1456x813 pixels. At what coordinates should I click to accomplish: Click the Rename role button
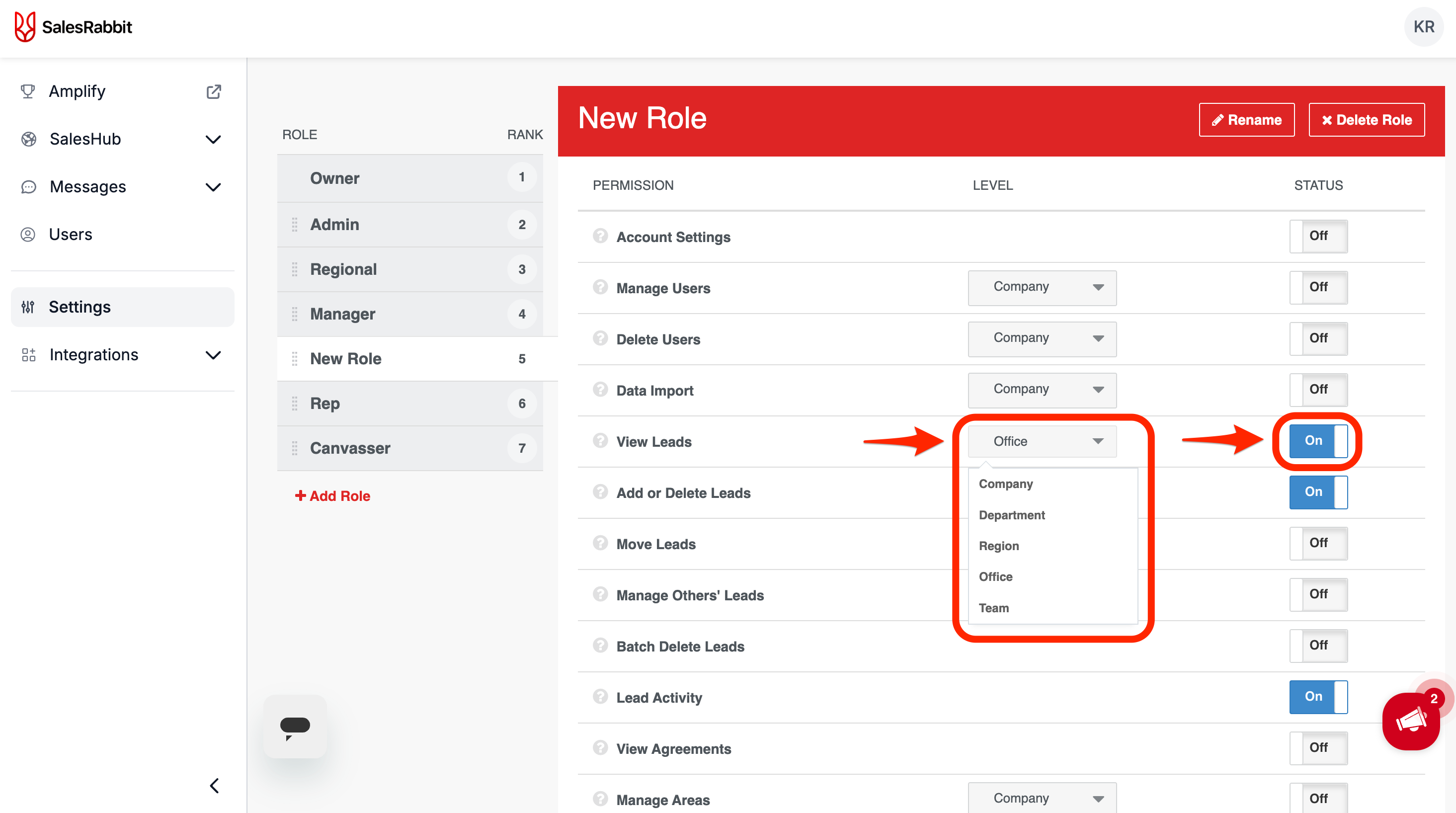1246,120
